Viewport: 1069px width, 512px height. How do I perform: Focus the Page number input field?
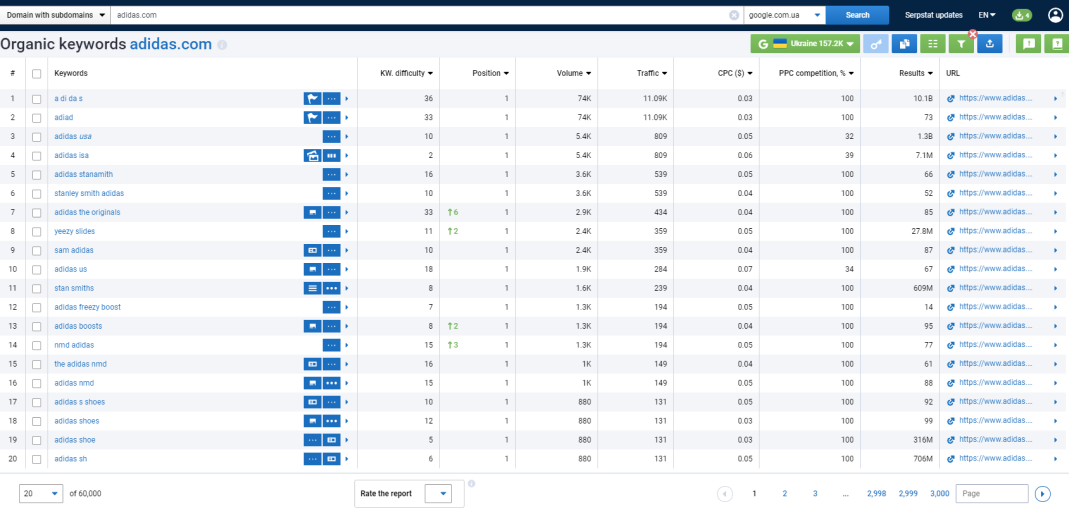(992, 494)
